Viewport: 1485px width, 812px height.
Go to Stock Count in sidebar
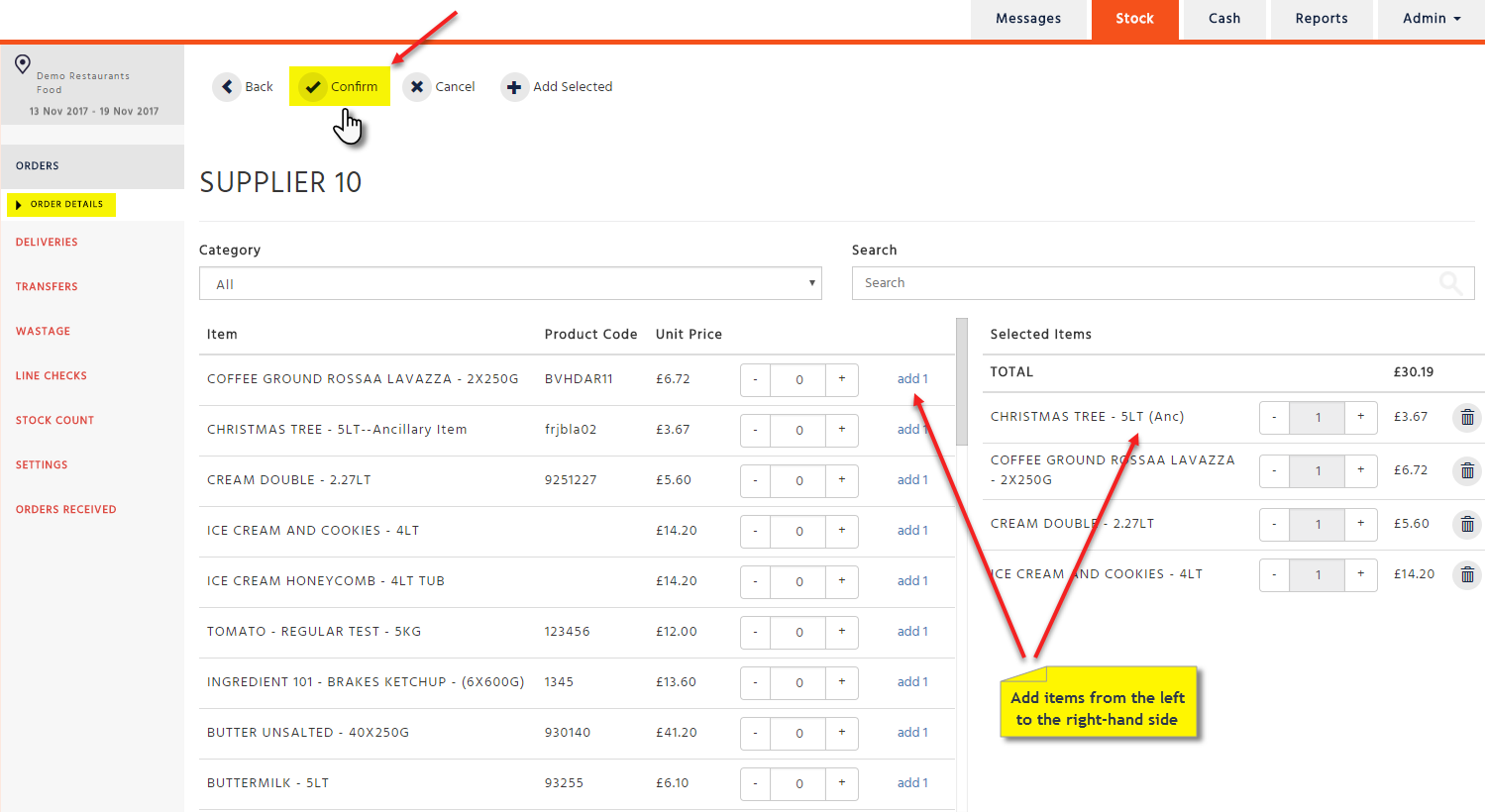tap(55, 420)
